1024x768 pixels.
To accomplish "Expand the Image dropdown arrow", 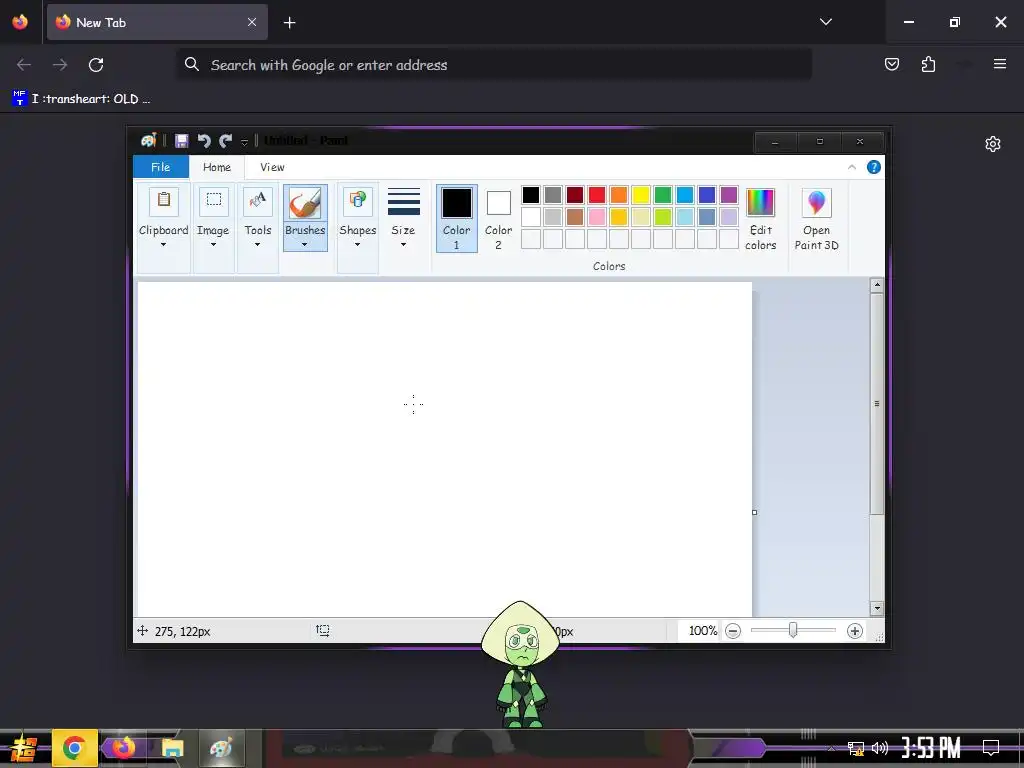I will click(x=213, y=244).
